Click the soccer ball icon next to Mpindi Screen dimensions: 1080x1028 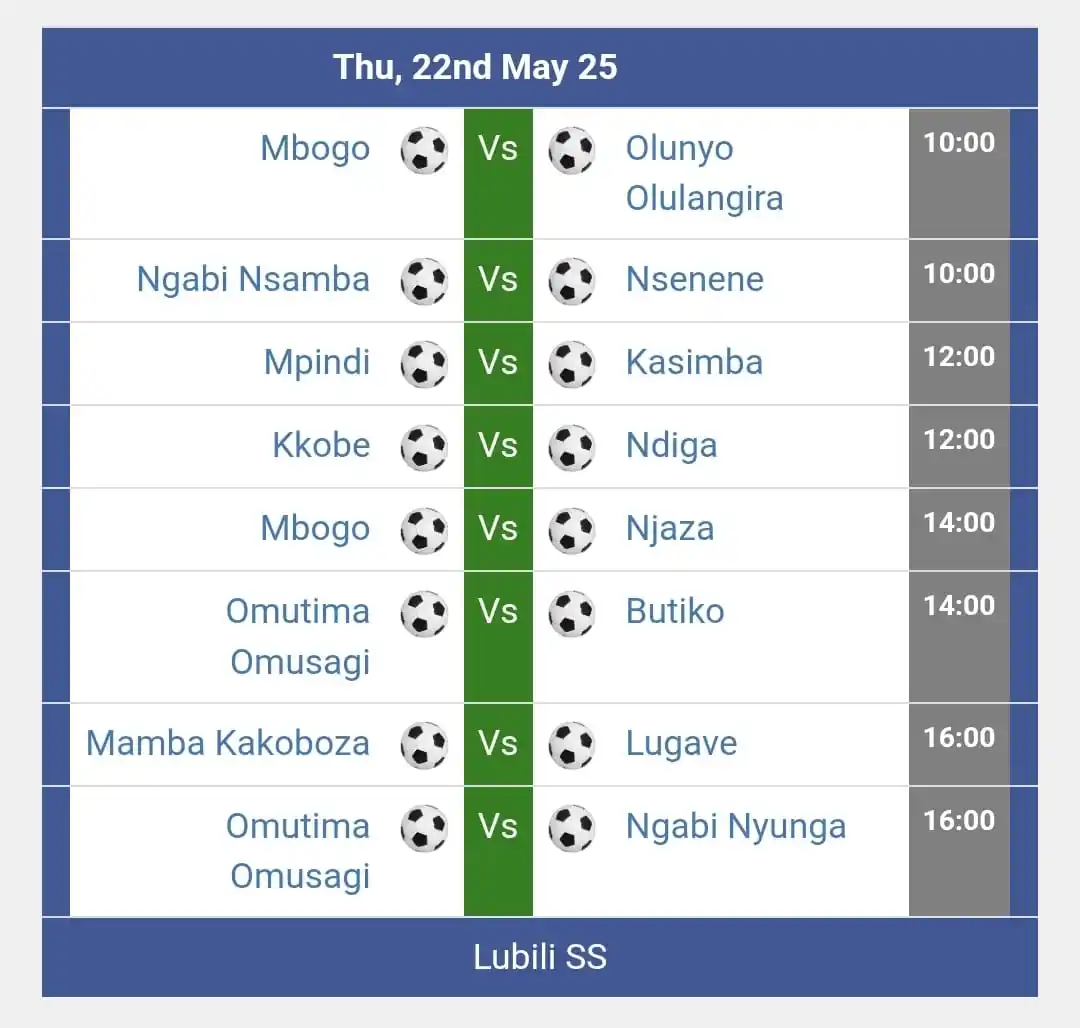tap(424, 364)
